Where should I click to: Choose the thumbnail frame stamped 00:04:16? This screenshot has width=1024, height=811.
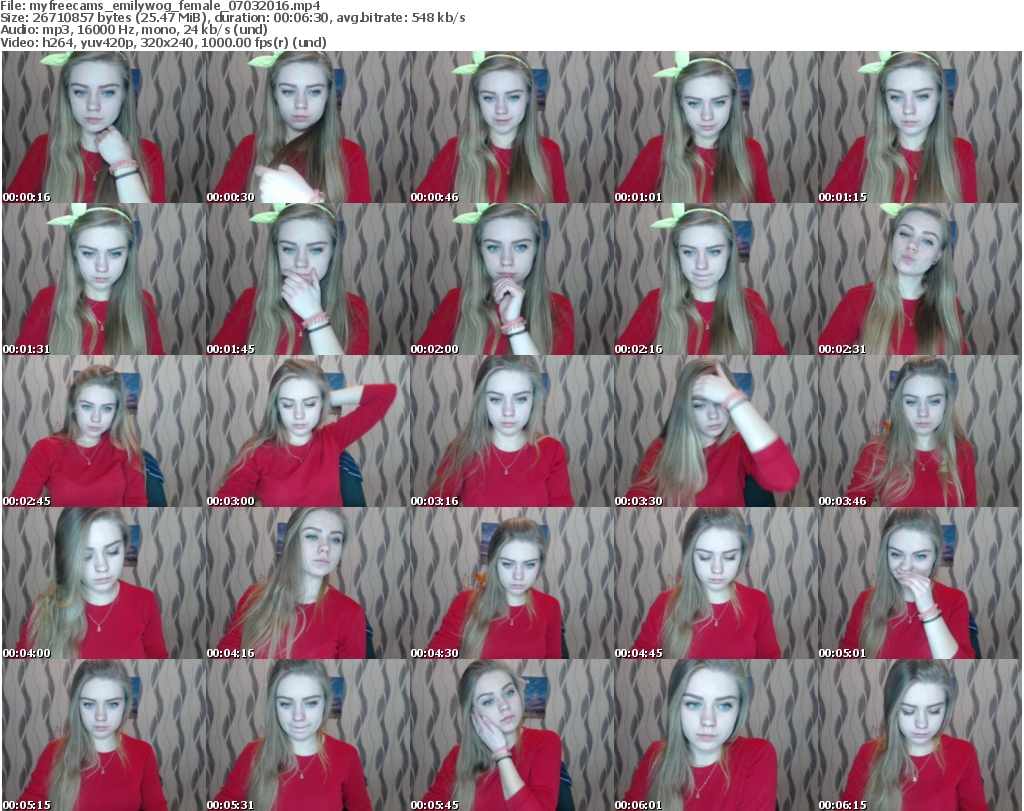pyautogui.click(x=308, y=584)
